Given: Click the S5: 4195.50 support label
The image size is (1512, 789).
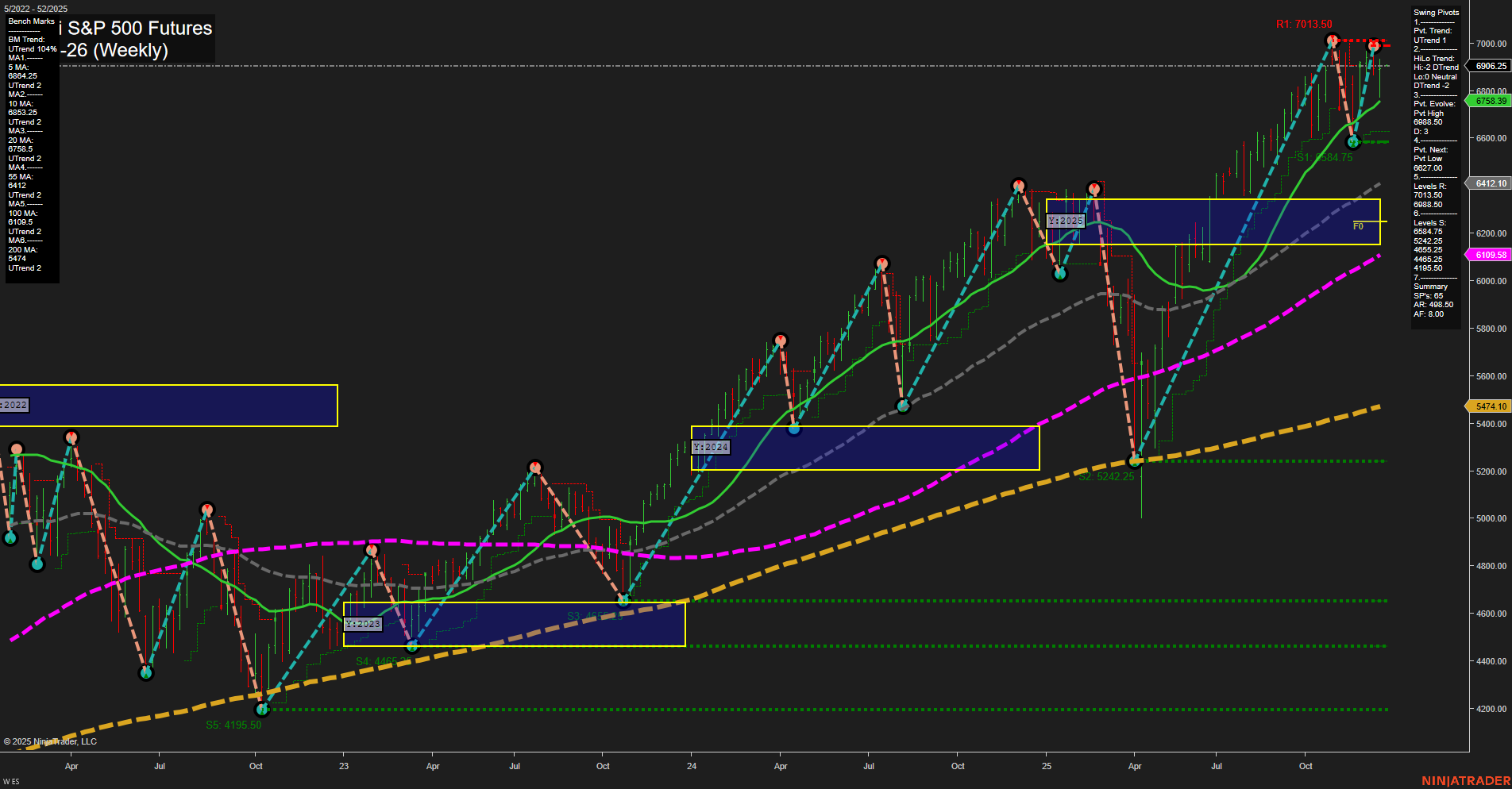Looking at the screenshot, I should (x=234, y=724).
